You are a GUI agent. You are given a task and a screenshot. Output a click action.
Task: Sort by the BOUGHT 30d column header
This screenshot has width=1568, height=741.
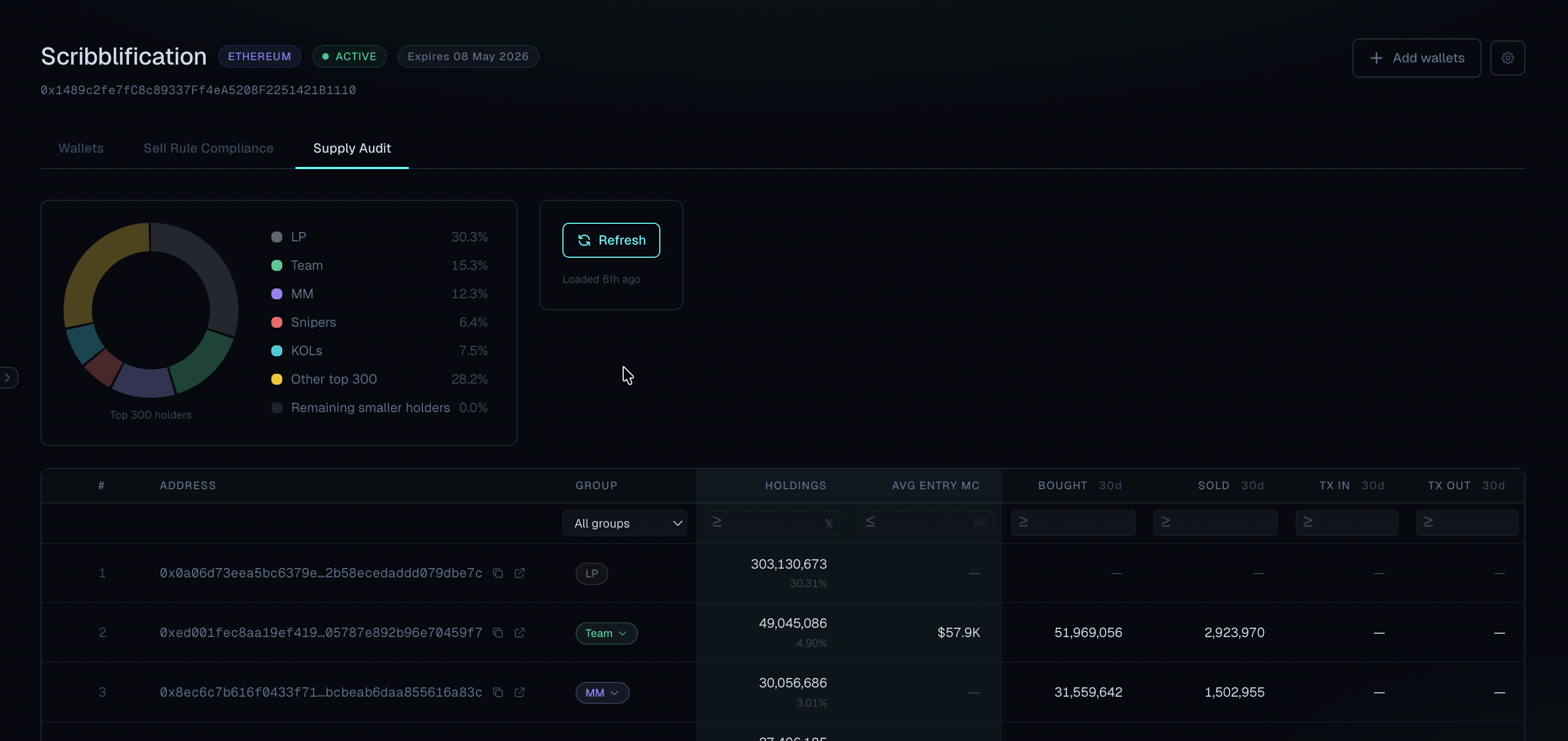pos(1080,485)
